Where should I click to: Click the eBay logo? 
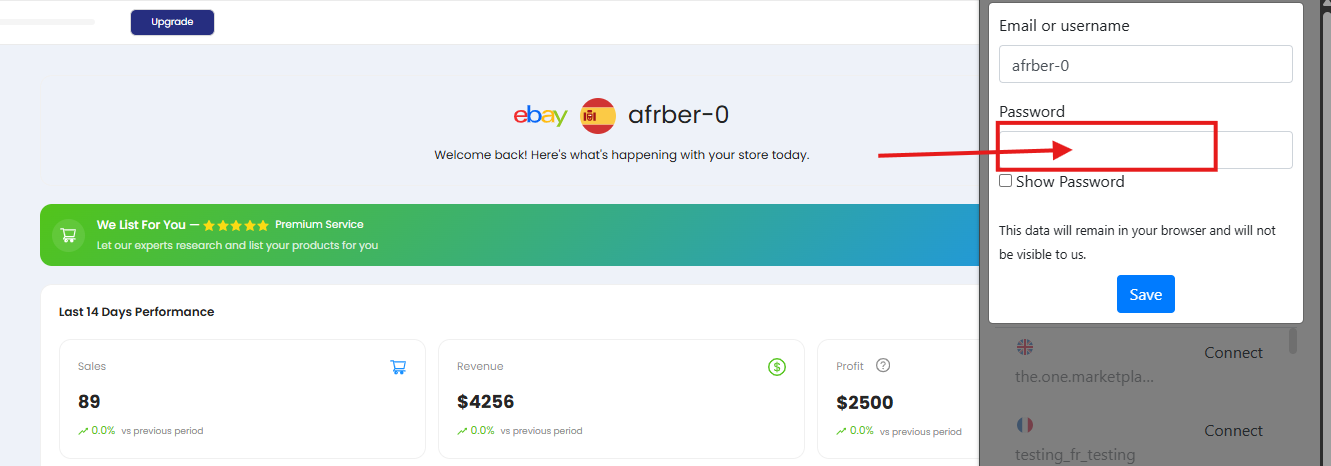click(x=540, y=116)
